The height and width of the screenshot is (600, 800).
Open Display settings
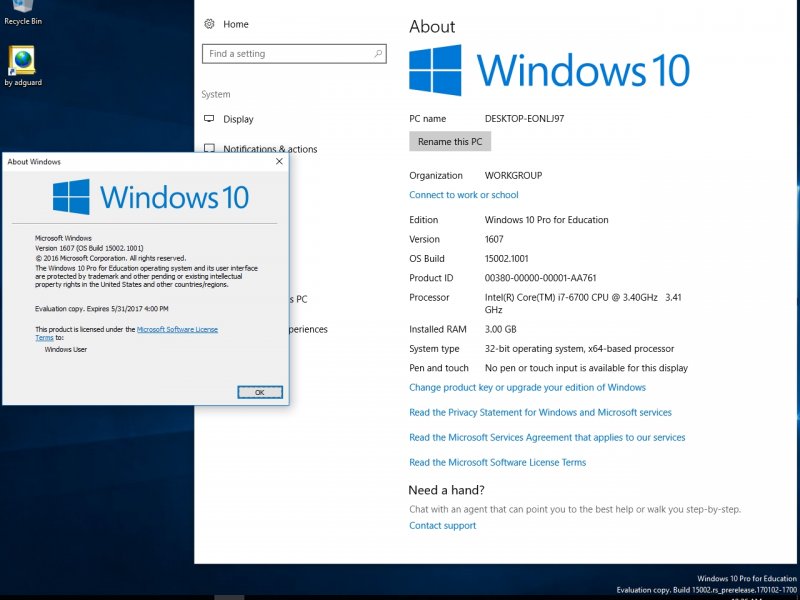(238, 119)
